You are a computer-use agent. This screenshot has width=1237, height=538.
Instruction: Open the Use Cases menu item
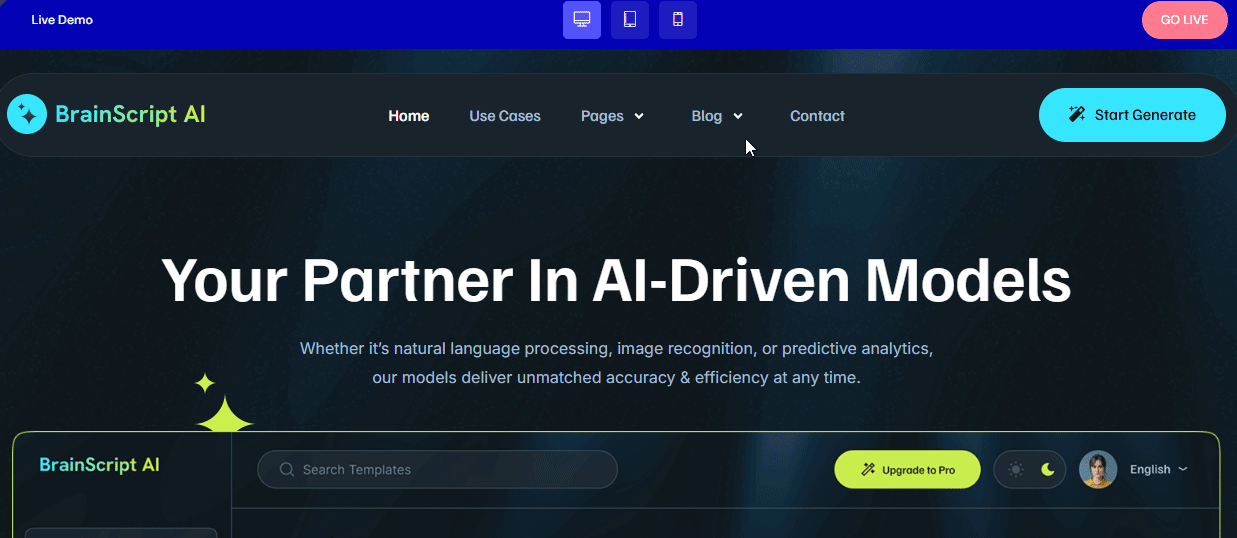505,116
